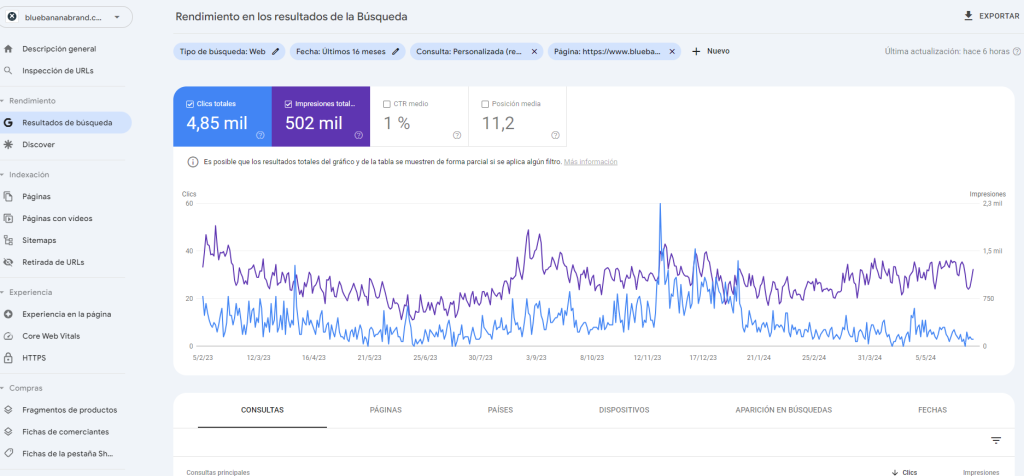Open Discover report in the sidebar

[x=38, y=145]
